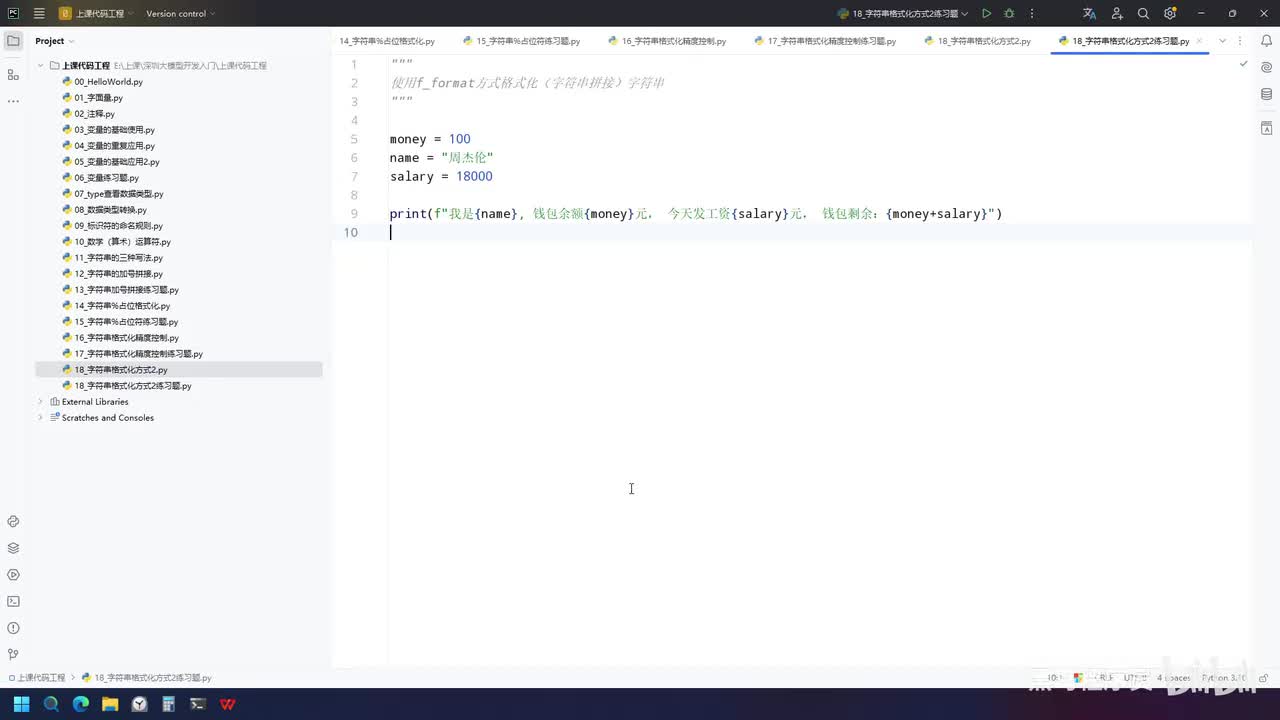Screen dimensions: 1280x720
Task: Open Search Everywhere magnifier
Action: pyautogui.click(x=1143, y=14)
